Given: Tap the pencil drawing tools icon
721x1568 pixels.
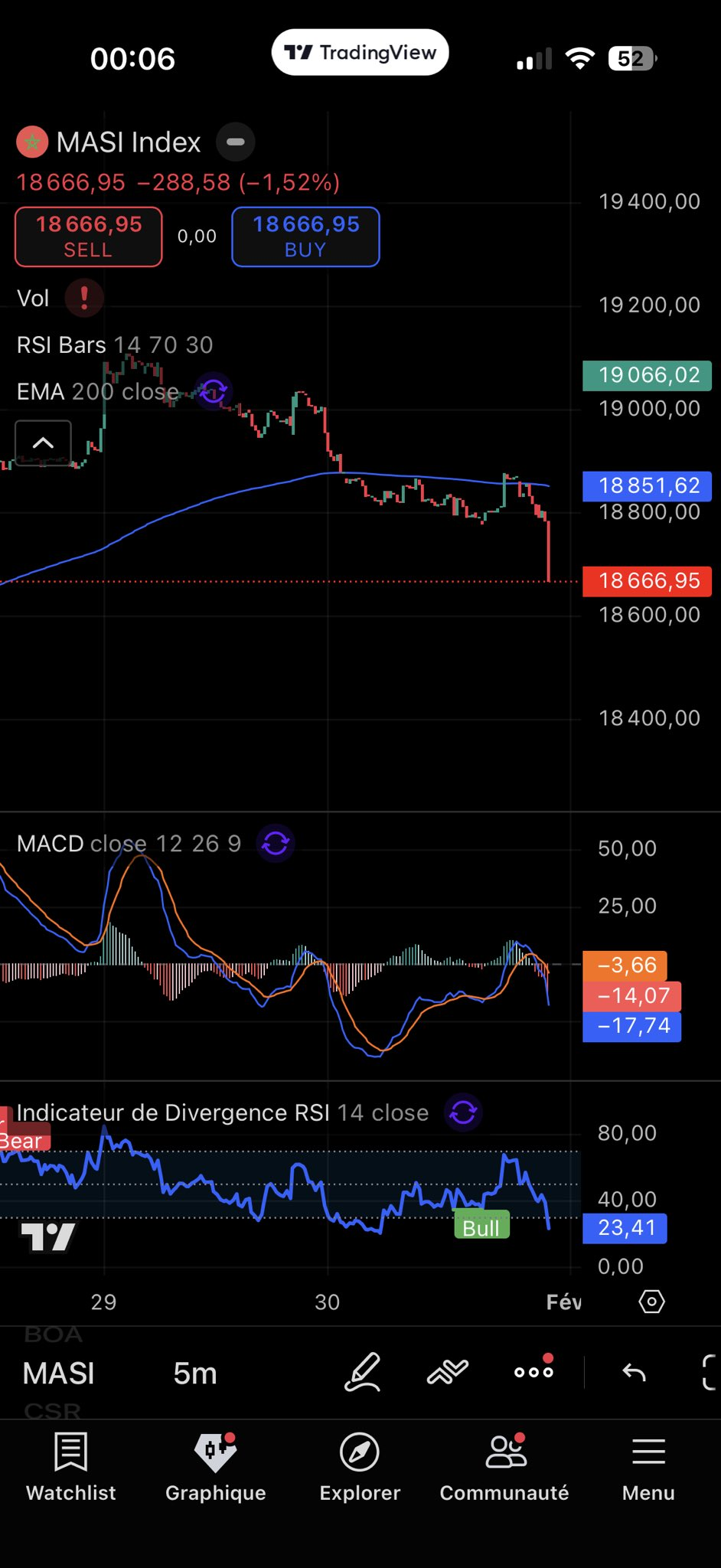Looking at the screenshot, I should (x=362, y=1372).
